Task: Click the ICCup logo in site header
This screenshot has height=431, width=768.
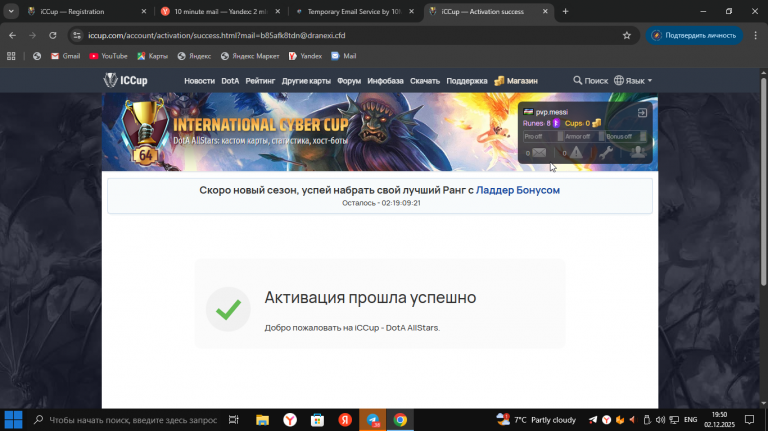Action: tap(125, 80)
